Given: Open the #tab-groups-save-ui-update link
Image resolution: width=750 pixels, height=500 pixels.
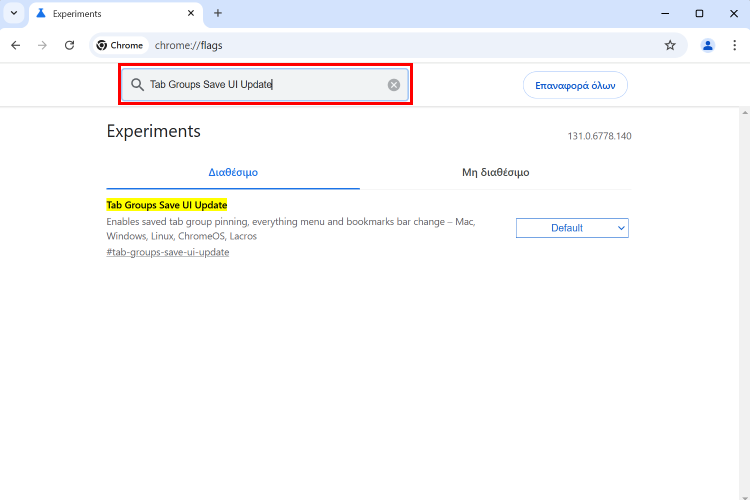Looking at the screenshot, I should [167, 252].
